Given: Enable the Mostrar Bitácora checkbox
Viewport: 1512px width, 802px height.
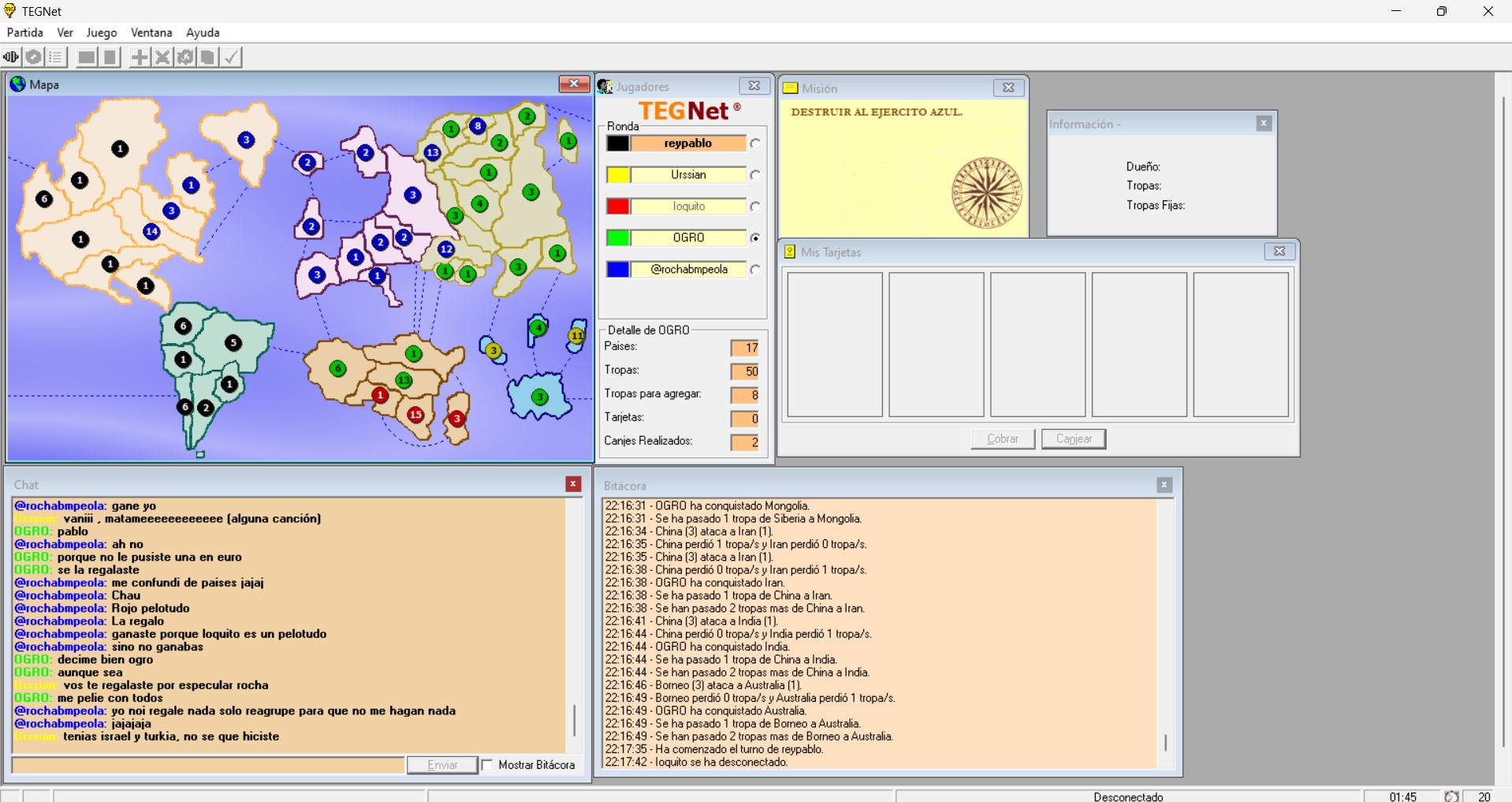Looking at the screenshot, I should (x=487, y=765).
